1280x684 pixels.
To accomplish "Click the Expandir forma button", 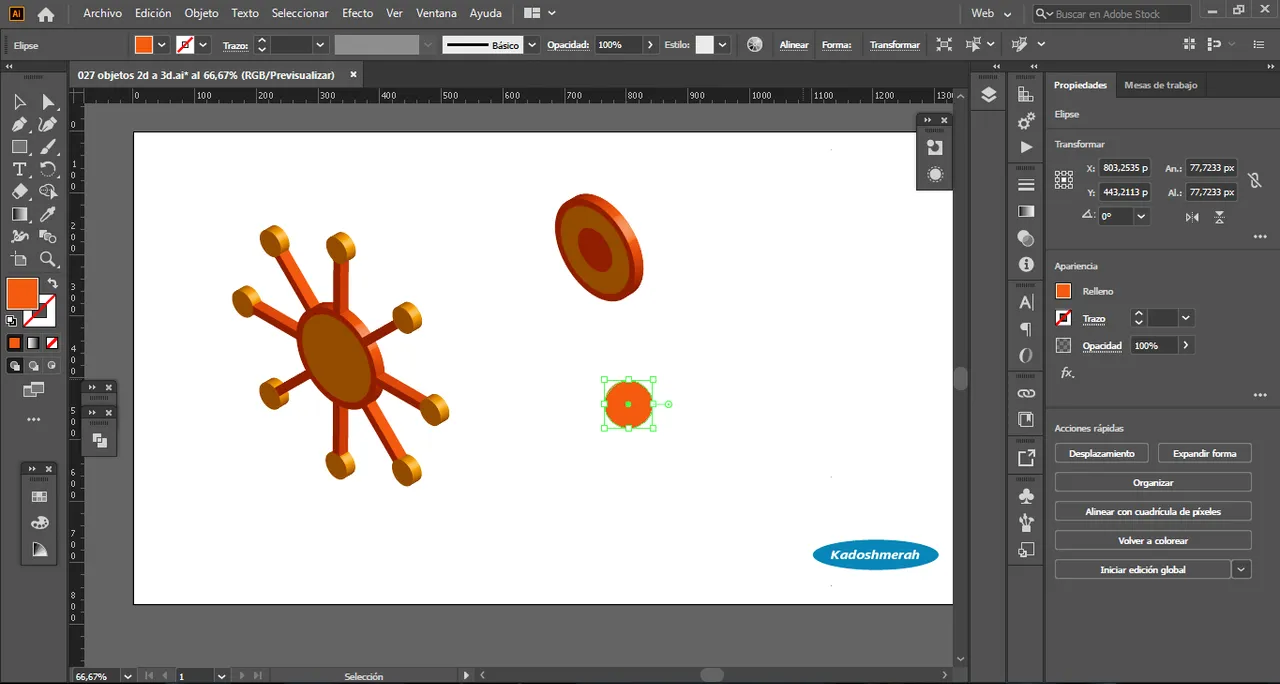I will 1205,453.
